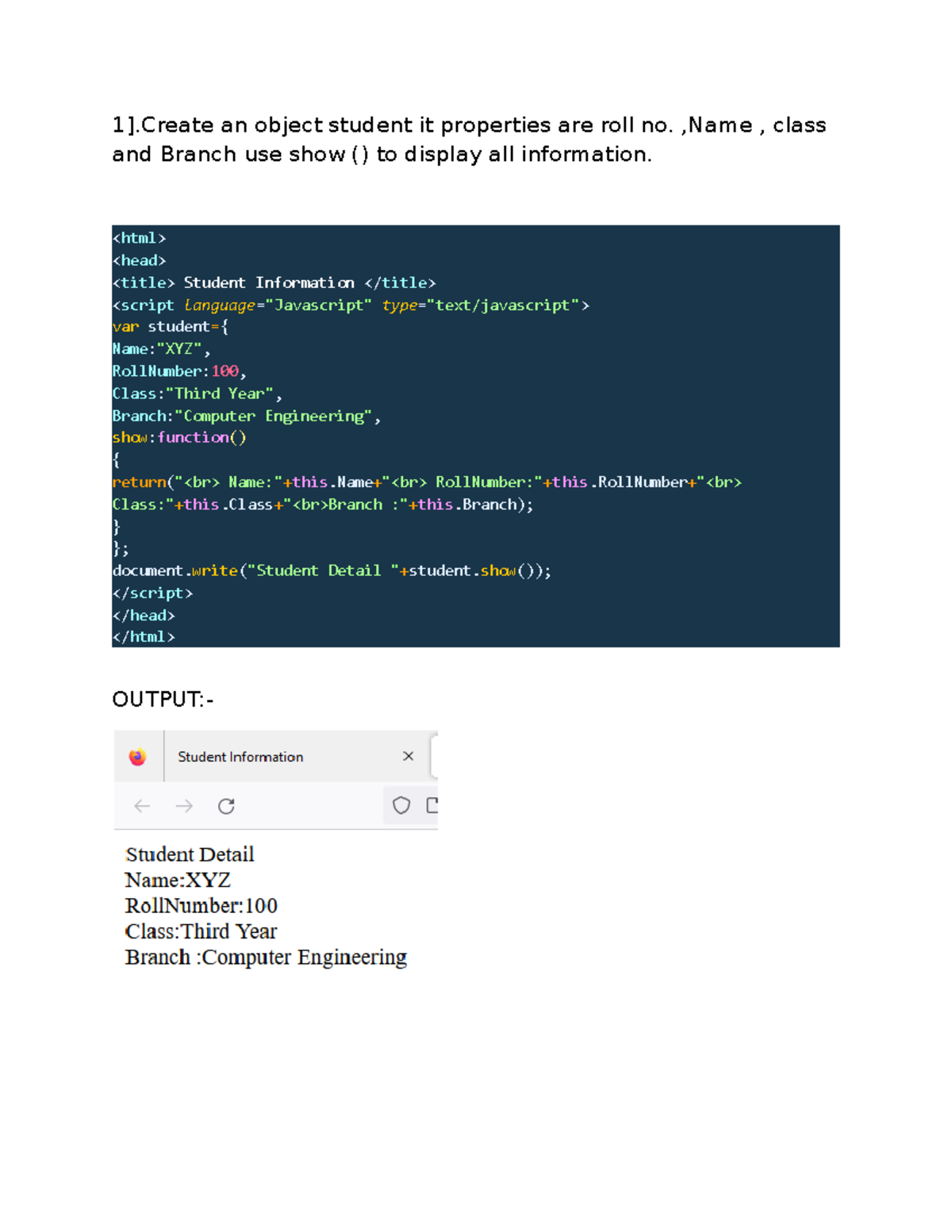Screen dimensions: 952x1232
Task: Click the Name:XYZ output line
Action: pyautogui.click(x=178, y=880)
